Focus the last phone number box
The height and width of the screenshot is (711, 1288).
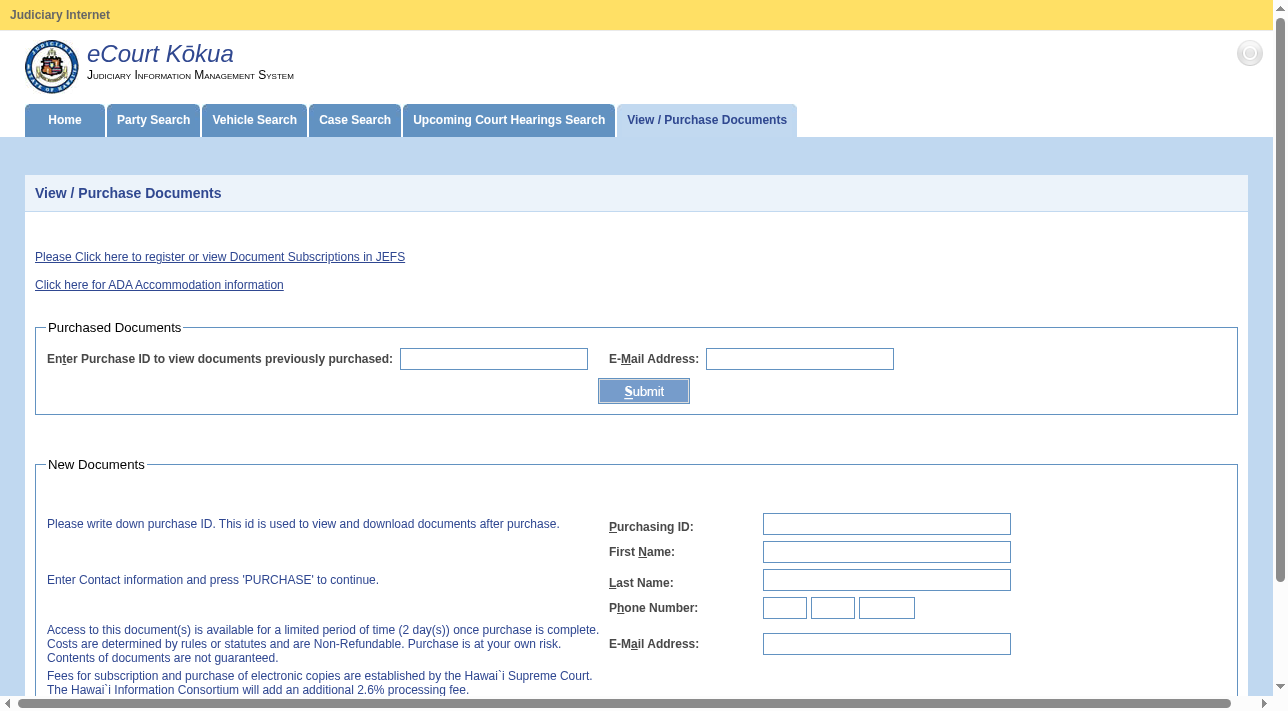point(887,608)
